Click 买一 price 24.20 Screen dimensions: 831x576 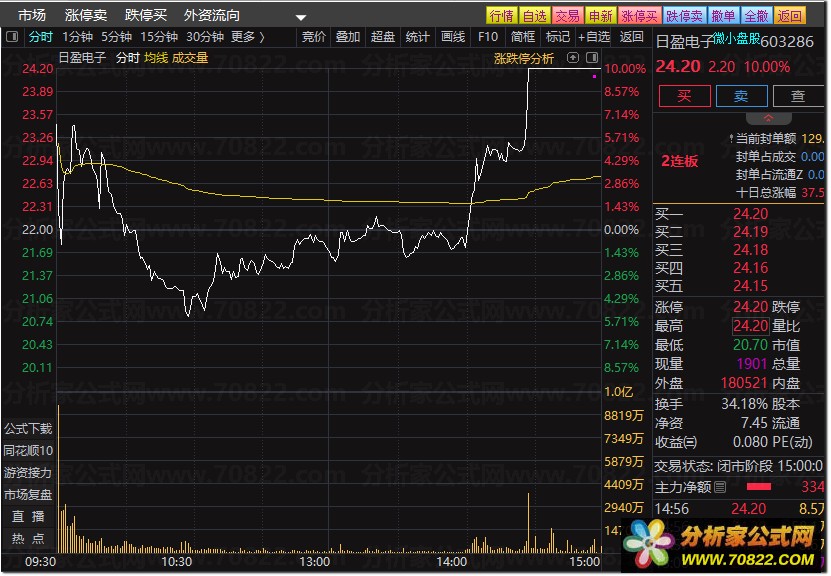[750, 214]
